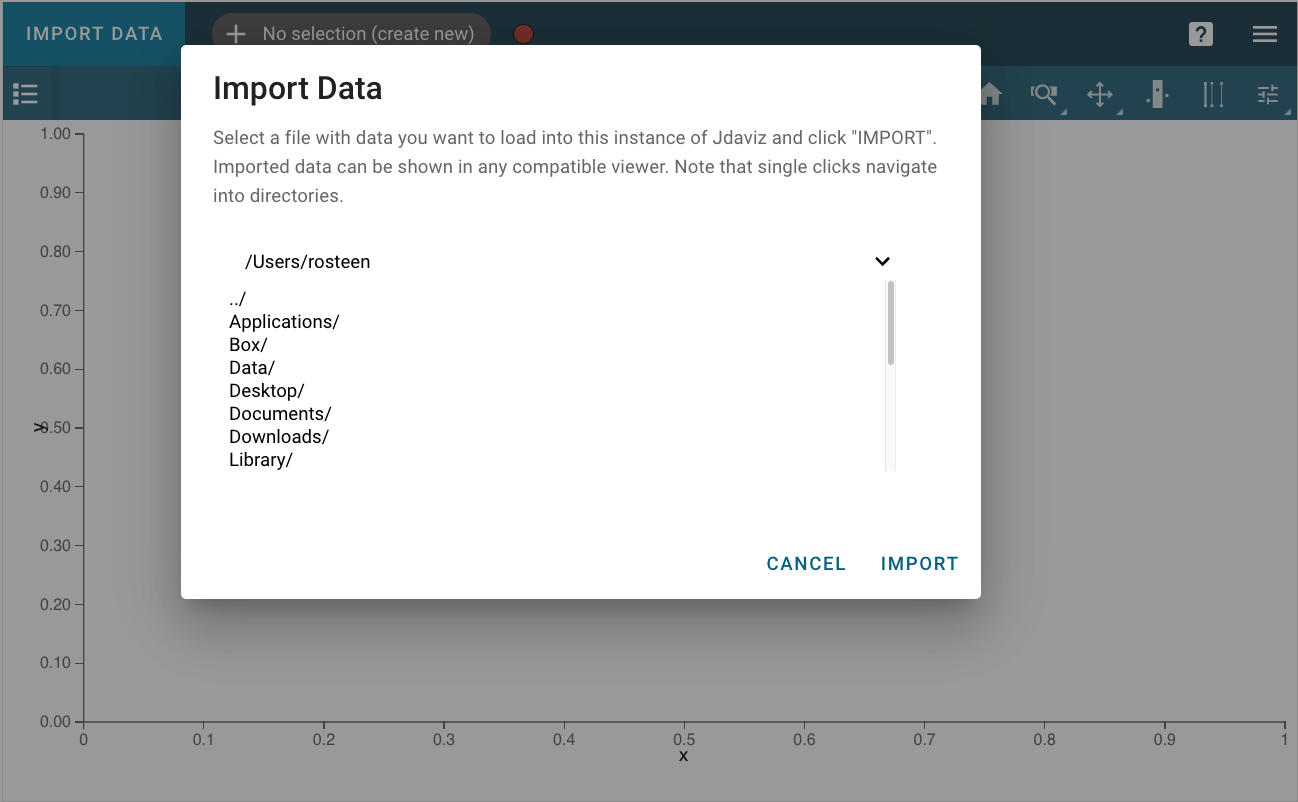The image size is (1298, 802).
Task: Select the pan arrows tool
Action: (x=1100, y=95)
